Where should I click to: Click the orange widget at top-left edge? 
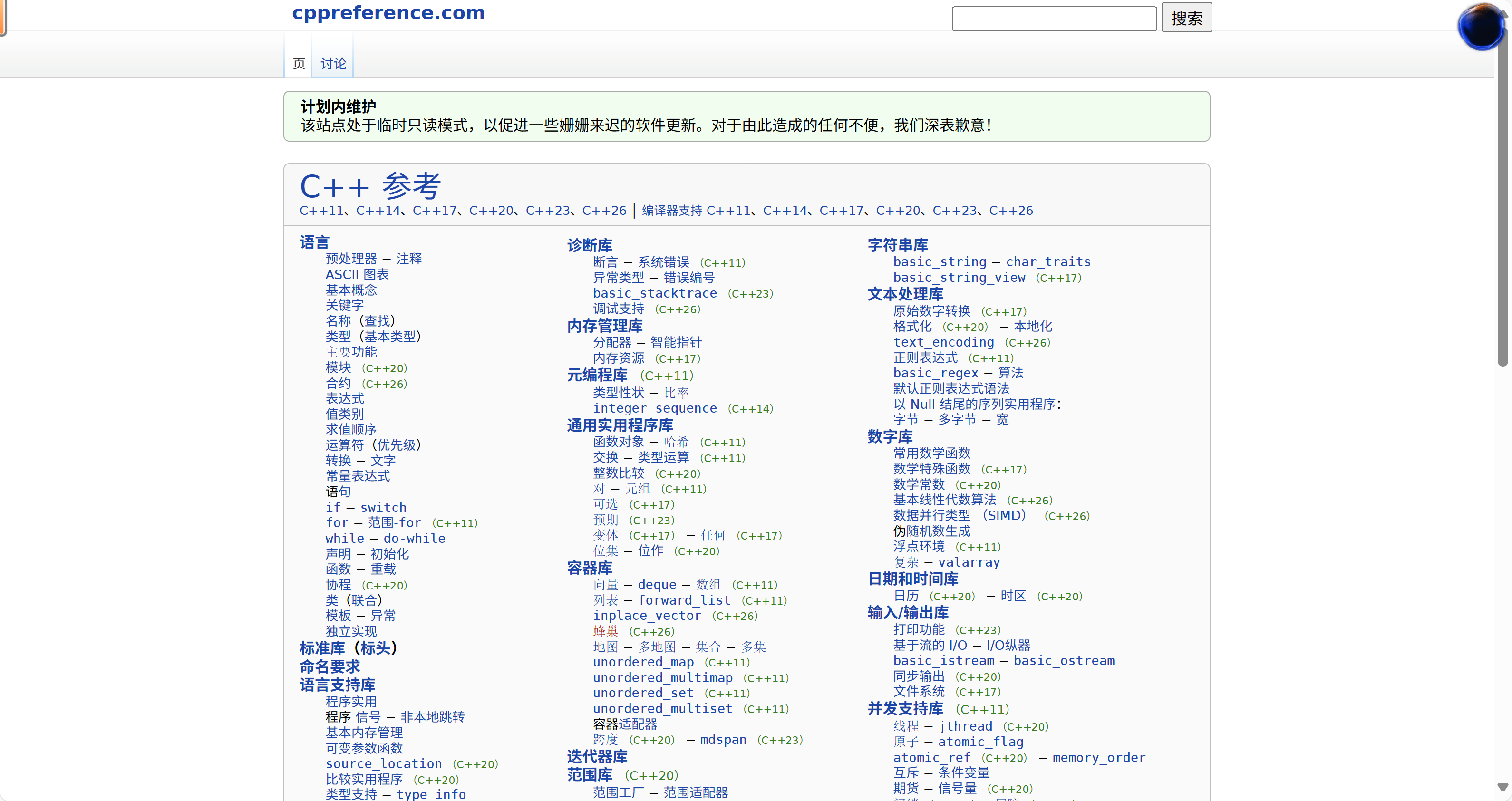coord(2,18)
